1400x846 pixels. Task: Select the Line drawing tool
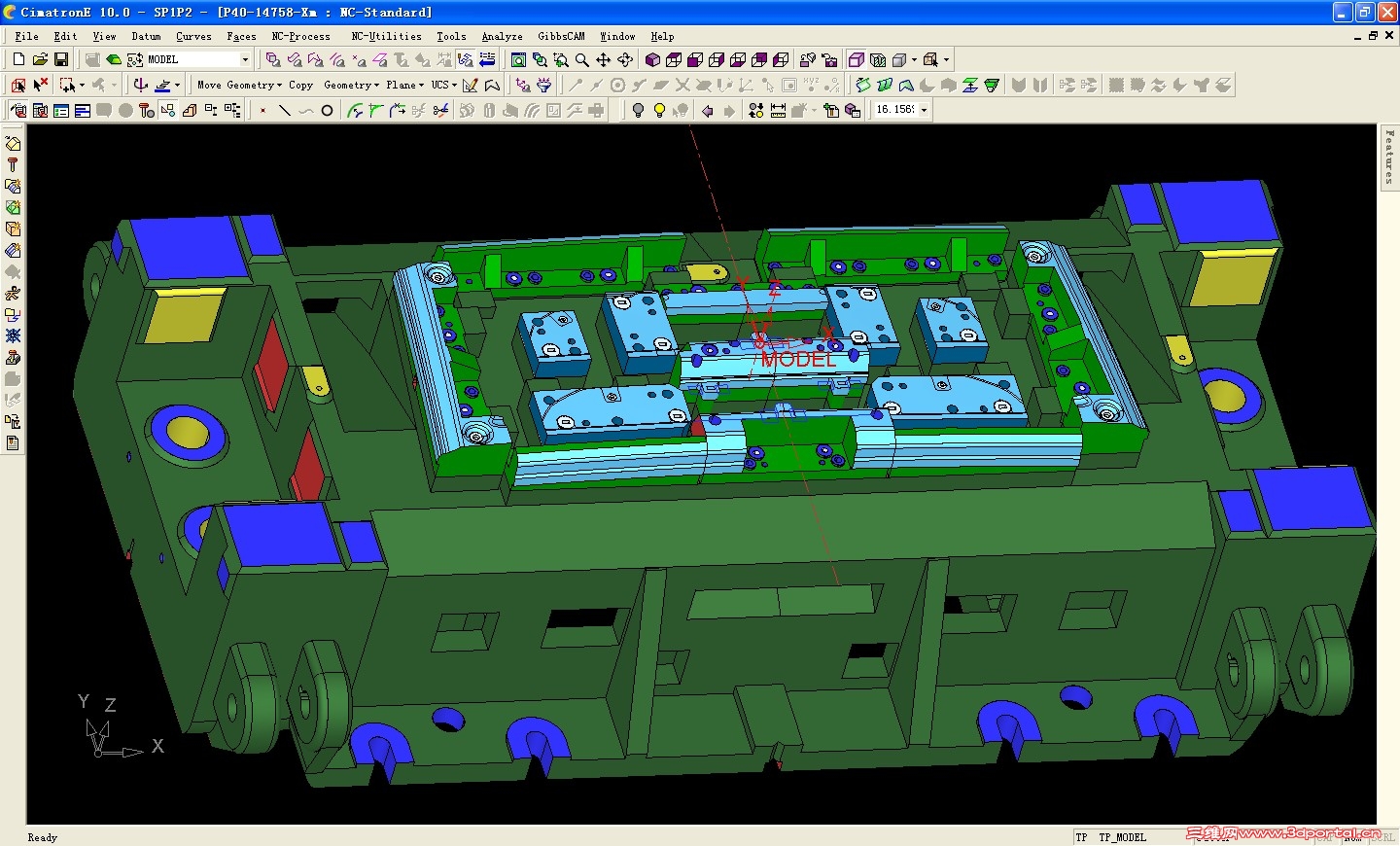click(285, 111)
